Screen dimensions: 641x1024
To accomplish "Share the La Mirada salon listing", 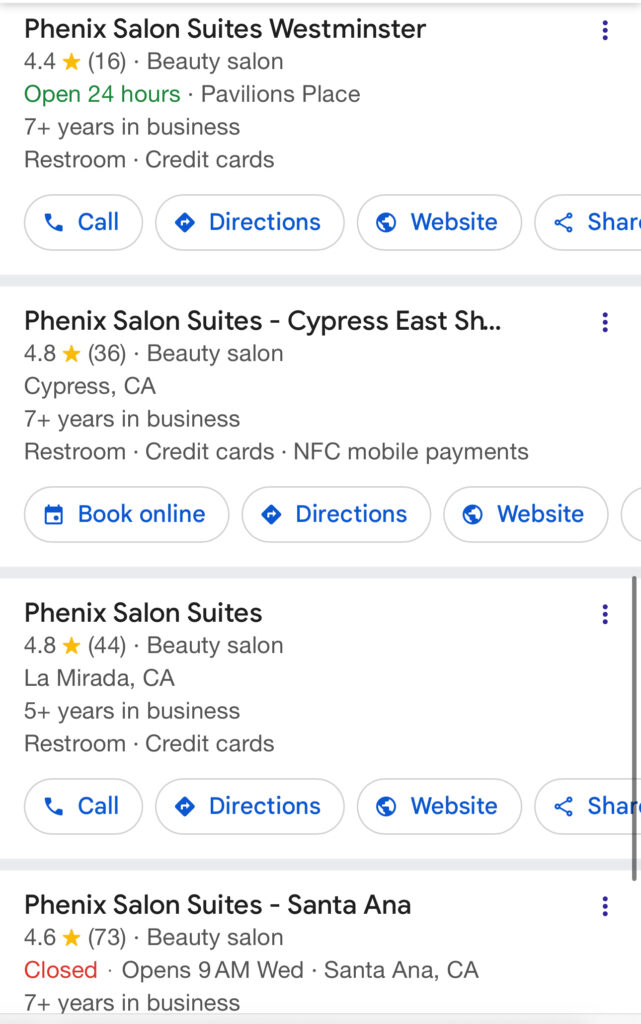I will point(588,806).
